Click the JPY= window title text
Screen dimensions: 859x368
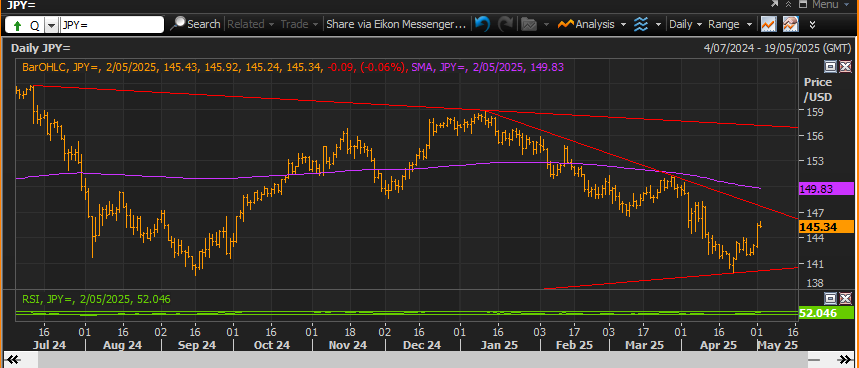coord(21,5)
